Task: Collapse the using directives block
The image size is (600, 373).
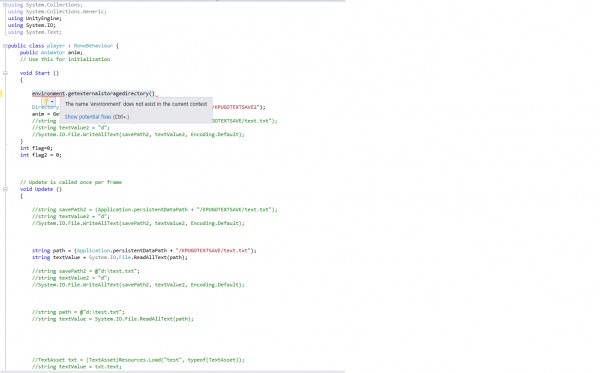Action: [5, 5]
